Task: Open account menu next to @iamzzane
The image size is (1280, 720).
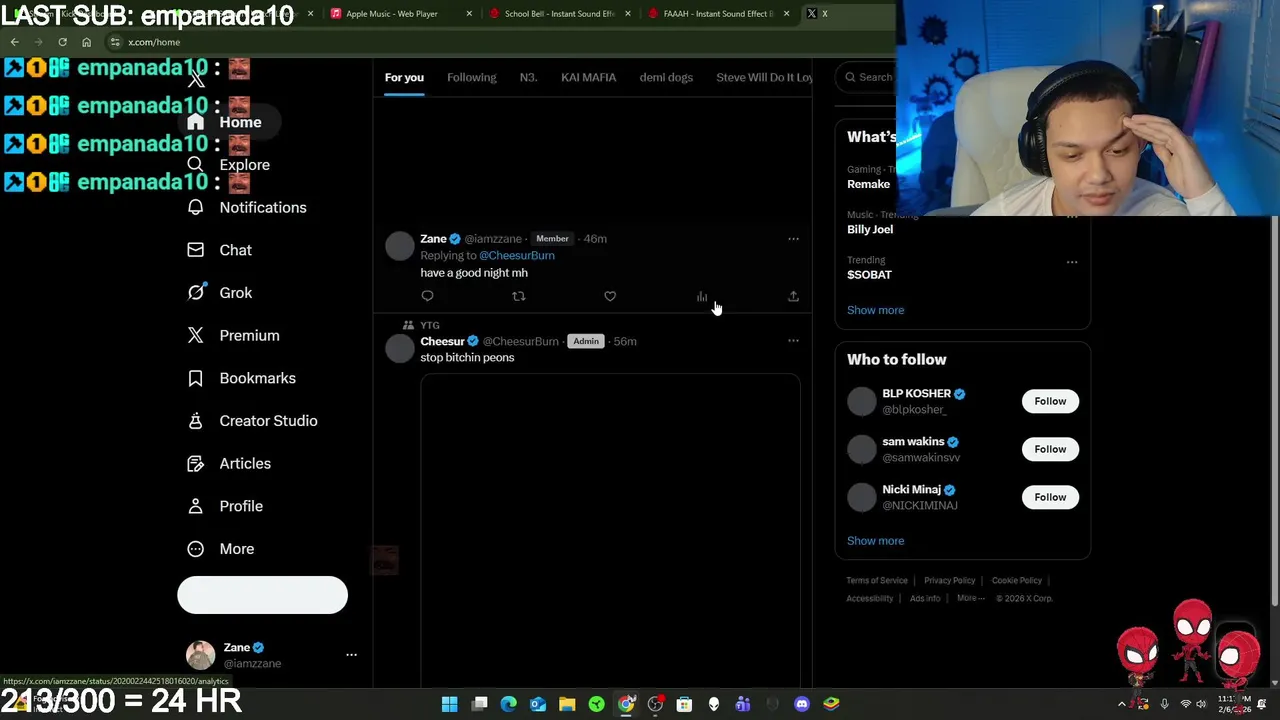Action: [351, 655]
